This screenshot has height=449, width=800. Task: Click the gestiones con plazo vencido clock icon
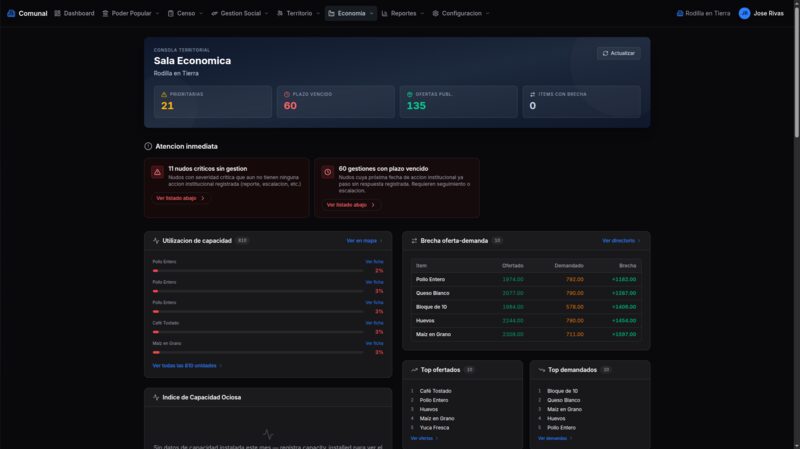tap(328, 172)
